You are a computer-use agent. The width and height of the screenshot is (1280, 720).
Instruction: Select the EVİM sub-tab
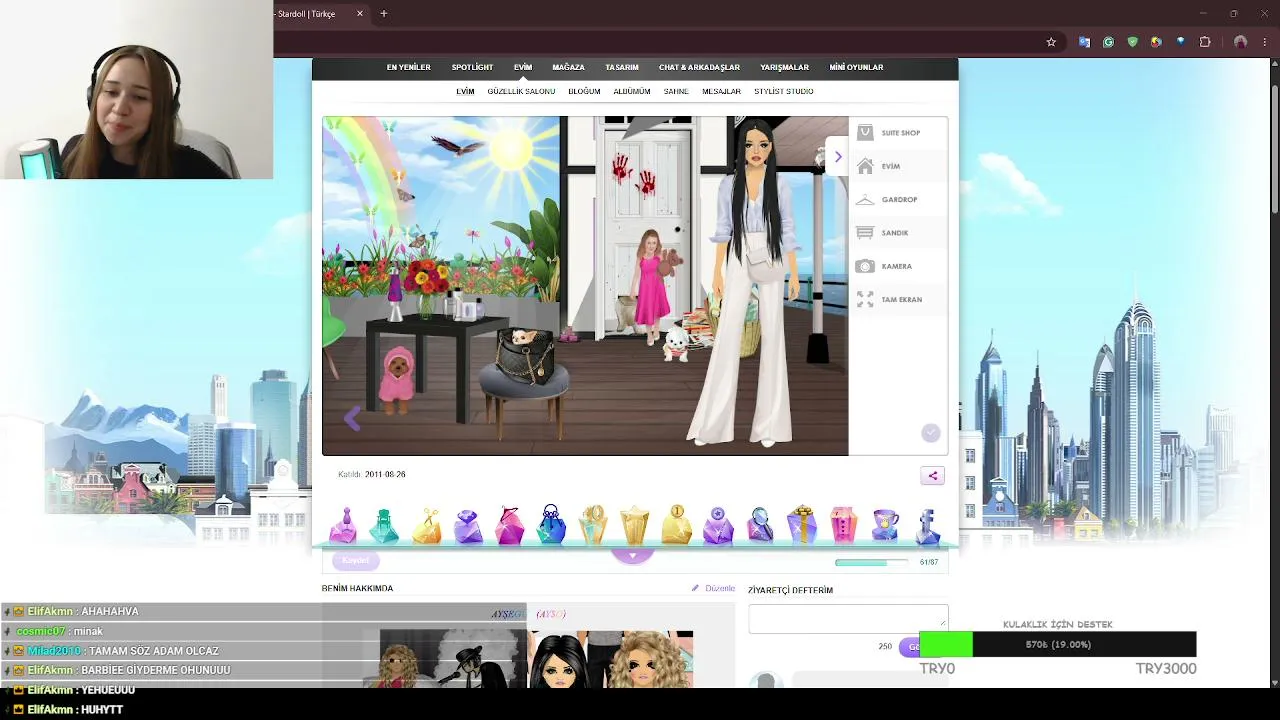pyautogui.click(x=465, y=91)
